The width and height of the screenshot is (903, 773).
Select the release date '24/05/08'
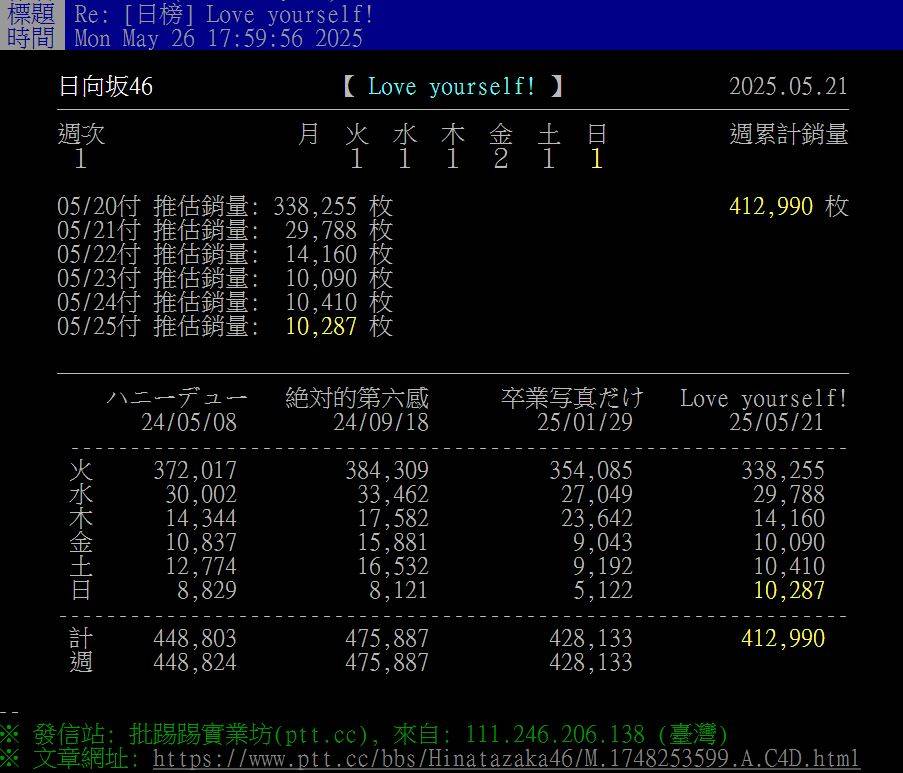tap(189, 422)
